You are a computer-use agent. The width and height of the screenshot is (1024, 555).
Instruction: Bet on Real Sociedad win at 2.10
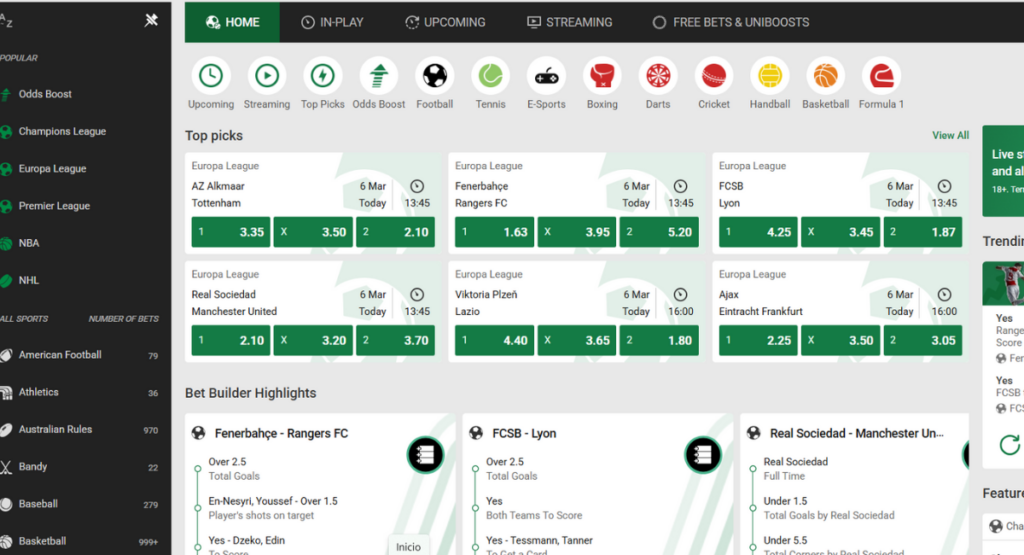(231, 340)
